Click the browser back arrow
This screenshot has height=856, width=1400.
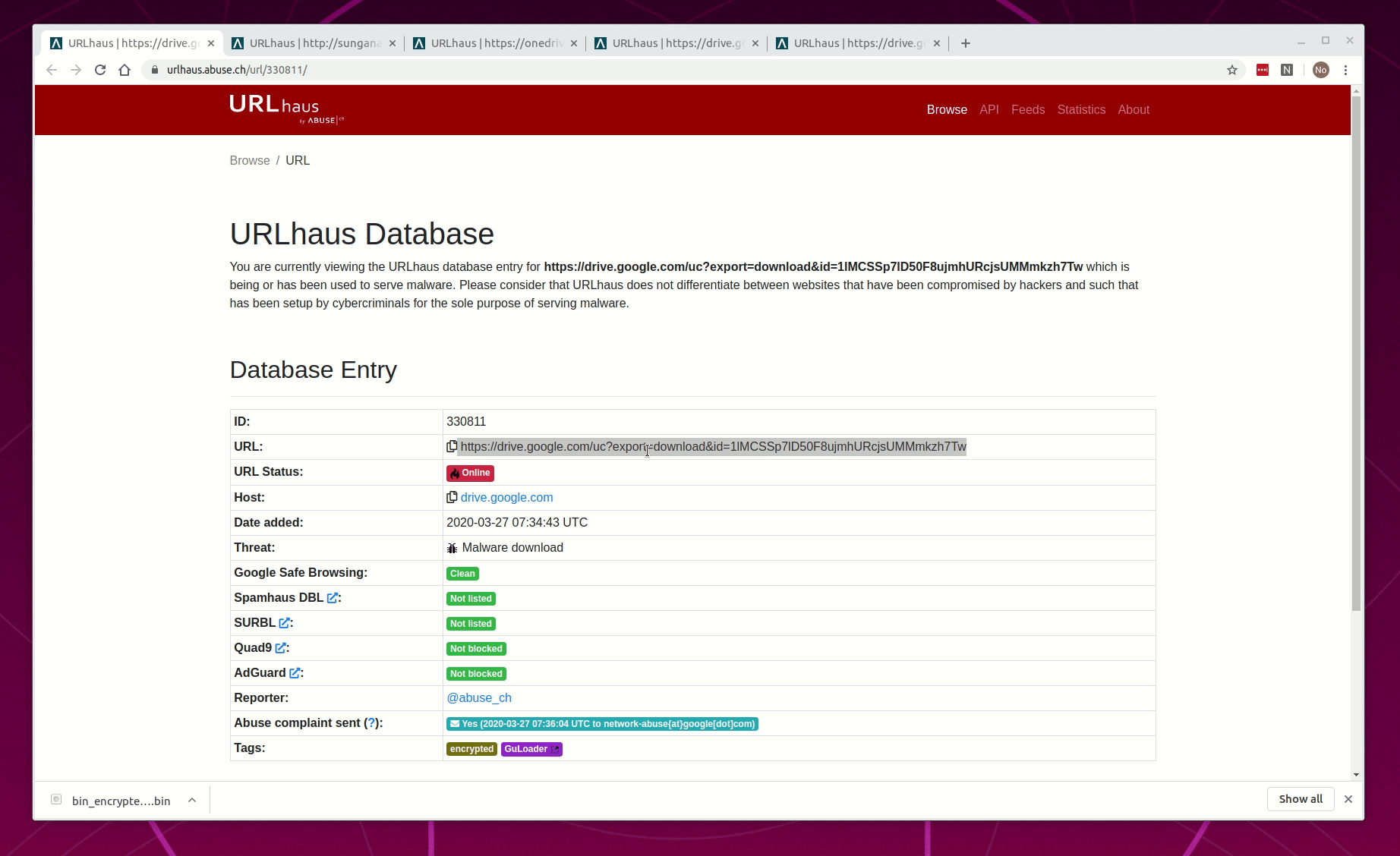coord(52,70)
